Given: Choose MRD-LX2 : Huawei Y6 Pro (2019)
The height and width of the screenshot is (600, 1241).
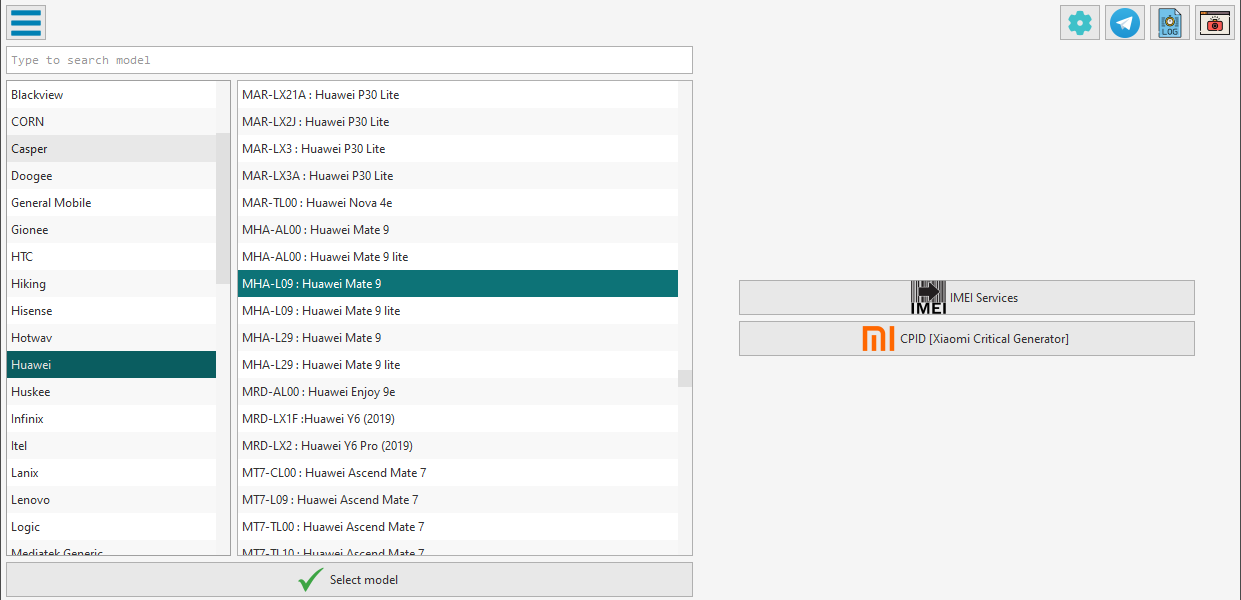Looking at the screenshot, I should (x=458, y=446).
